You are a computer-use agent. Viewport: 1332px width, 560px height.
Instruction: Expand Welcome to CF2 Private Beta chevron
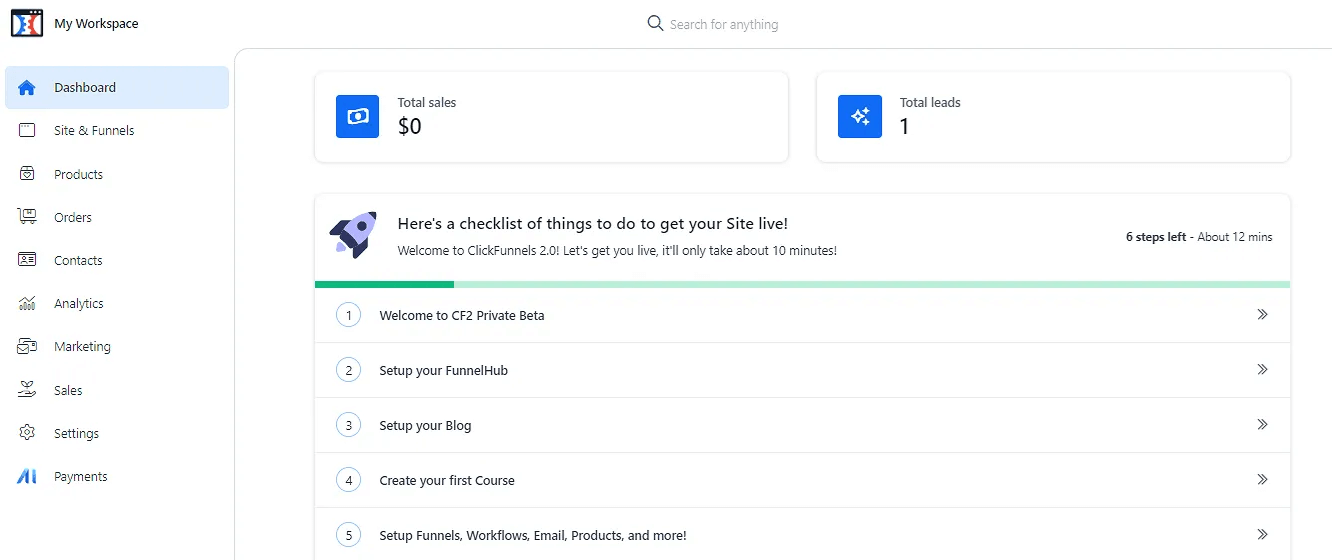point(1262,314)
